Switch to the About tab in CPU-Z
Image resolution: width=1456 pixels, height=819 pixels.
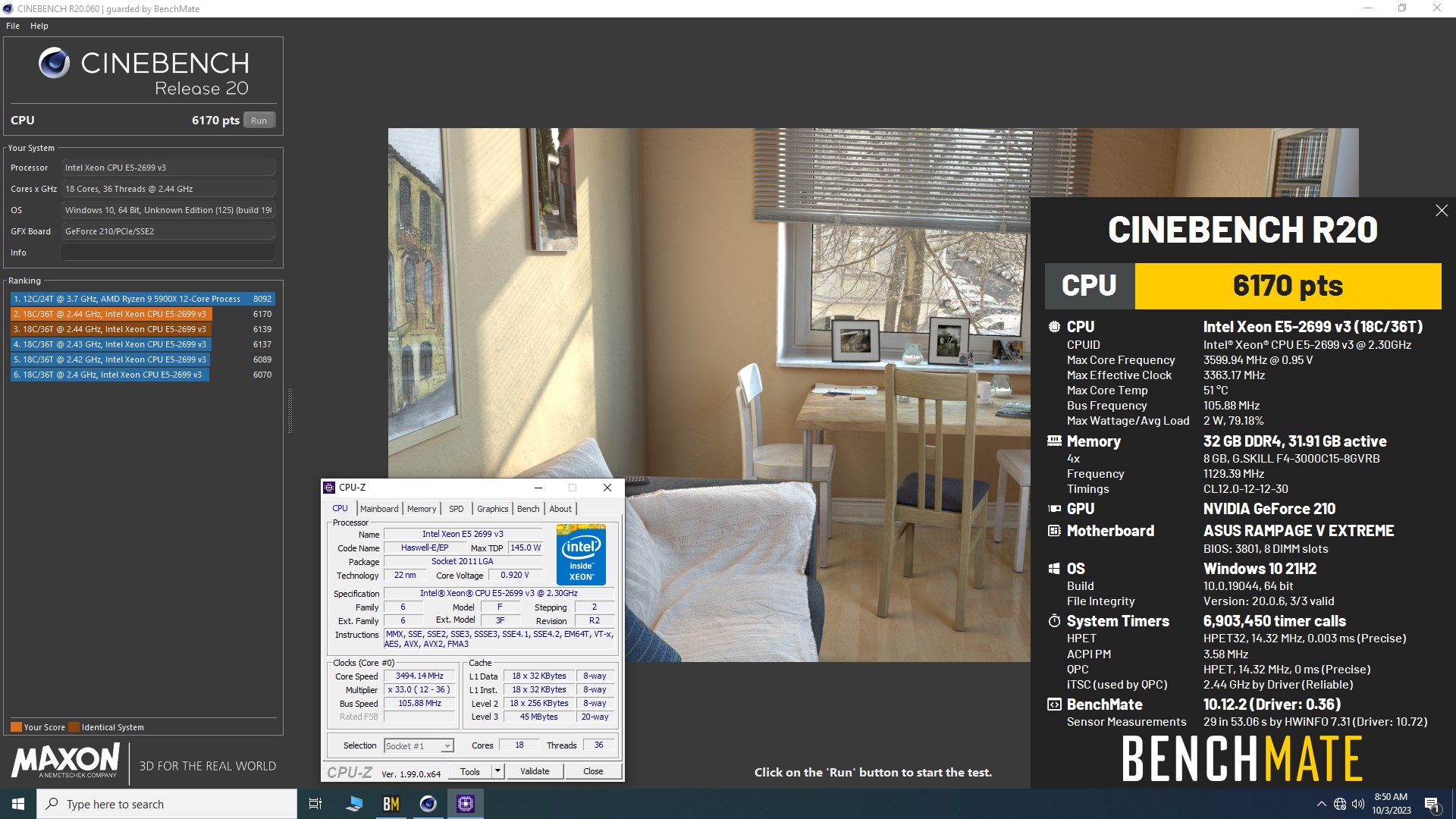point(561,509)
